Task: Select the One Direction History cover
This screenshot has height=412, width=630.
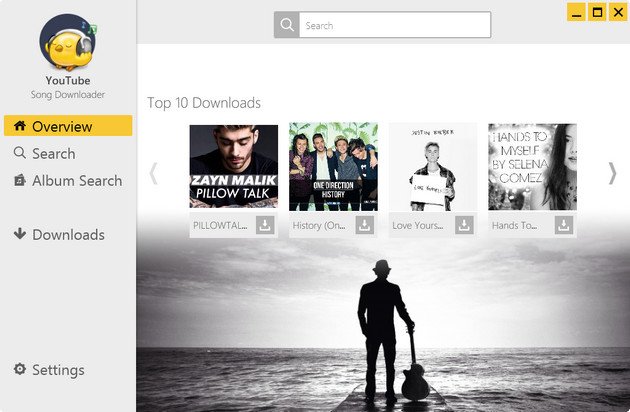Action: 333,166
